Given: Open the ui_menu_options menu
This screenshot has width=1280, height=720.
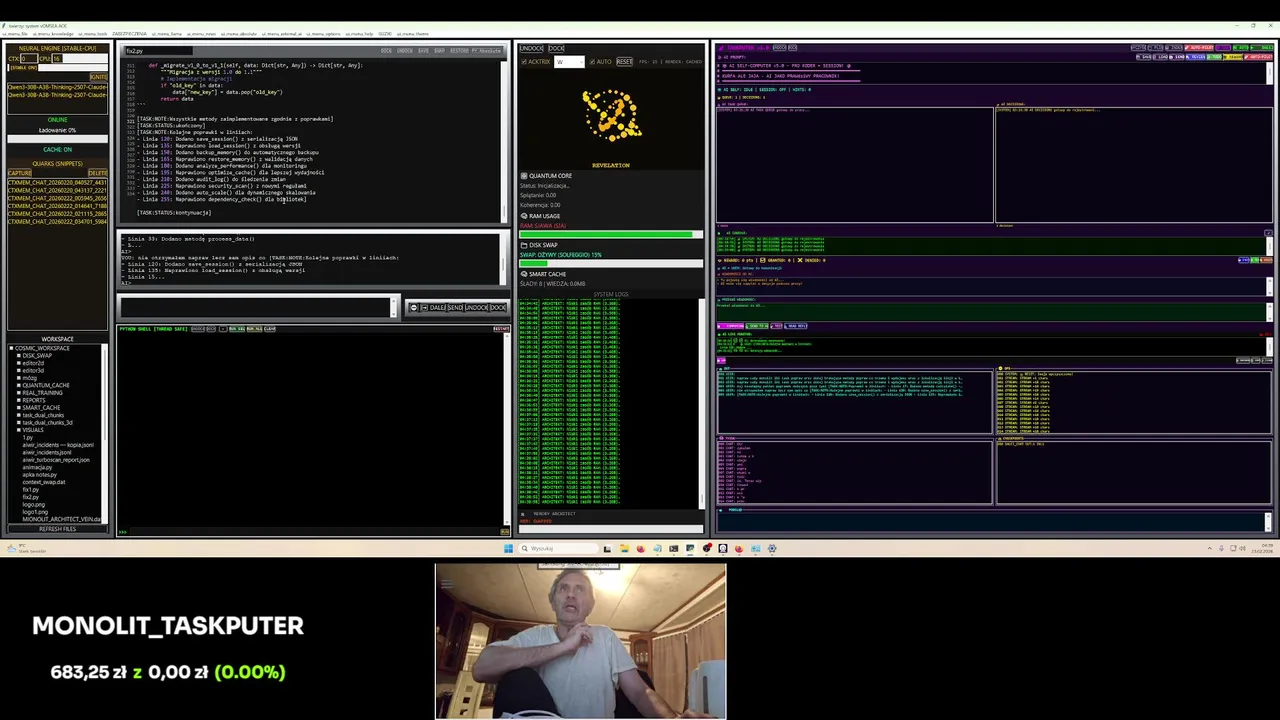Looking at the screenshot, I should (324, 34).
